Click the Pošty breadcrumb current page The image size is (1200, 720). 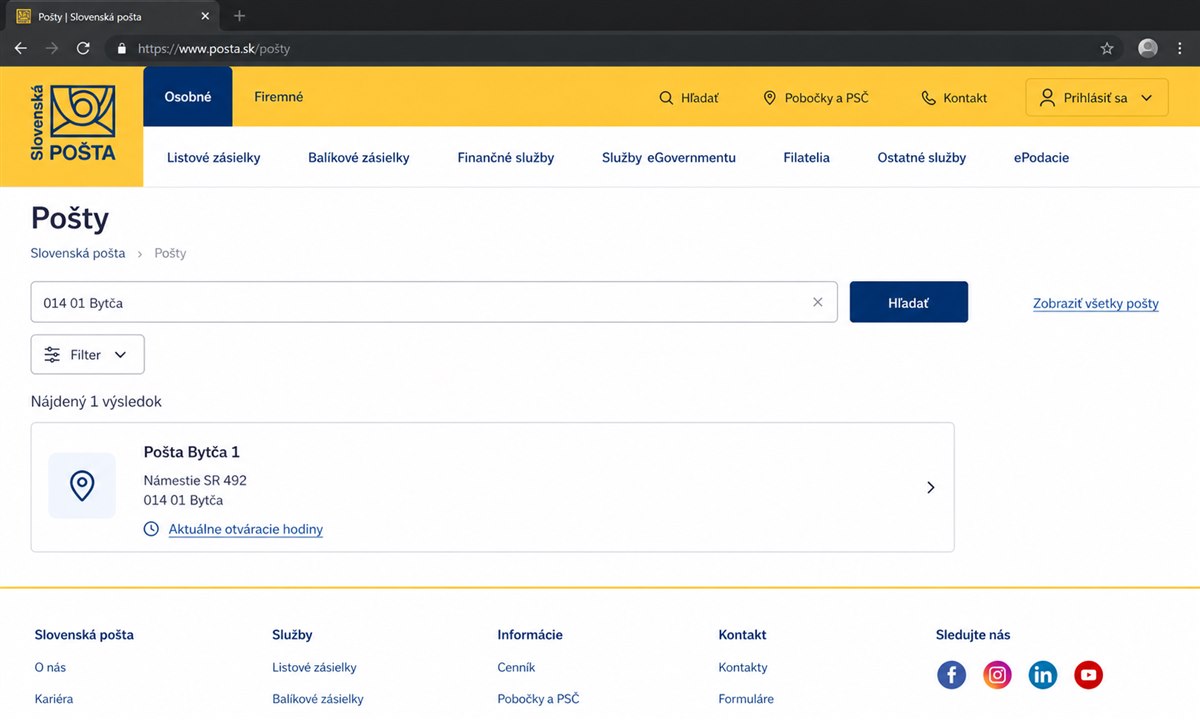pyautogui.click(x=170, y=253)
